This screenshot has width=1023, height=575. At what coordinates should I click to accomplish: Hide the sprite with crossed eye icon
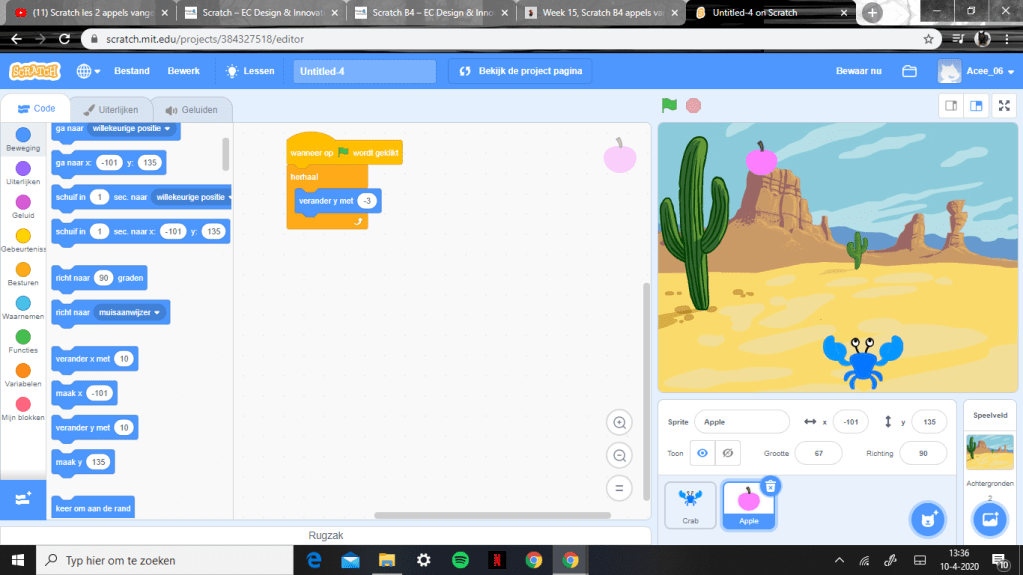[x=728, y=453]
